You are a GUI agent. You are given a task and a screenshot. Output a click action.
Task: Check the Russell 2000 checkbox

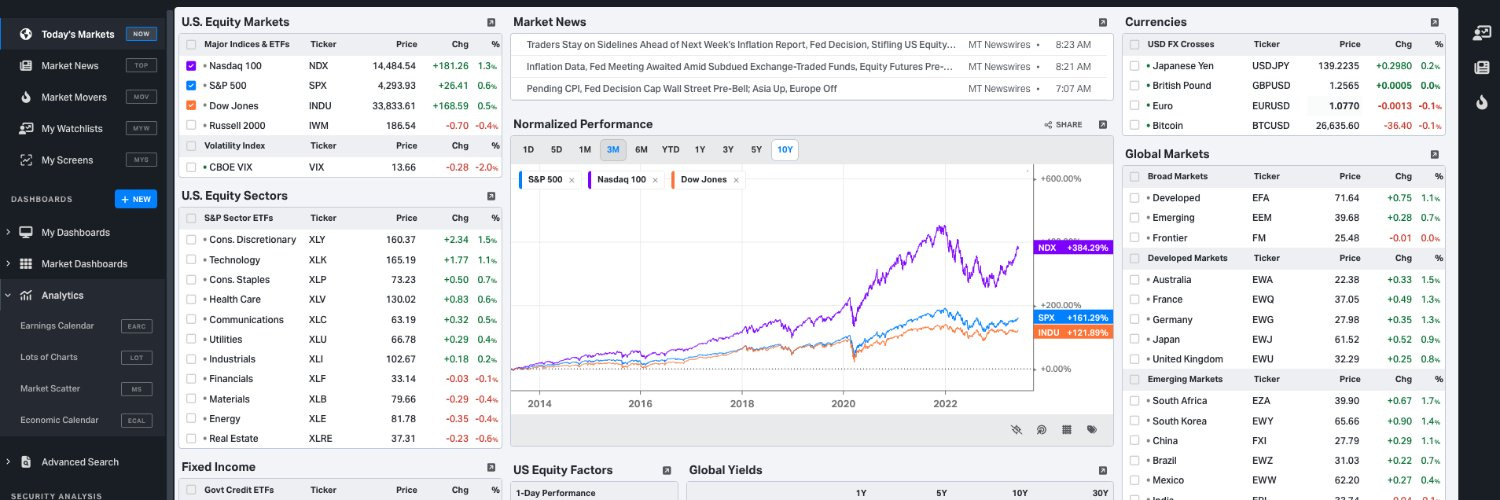coord(191,125)
